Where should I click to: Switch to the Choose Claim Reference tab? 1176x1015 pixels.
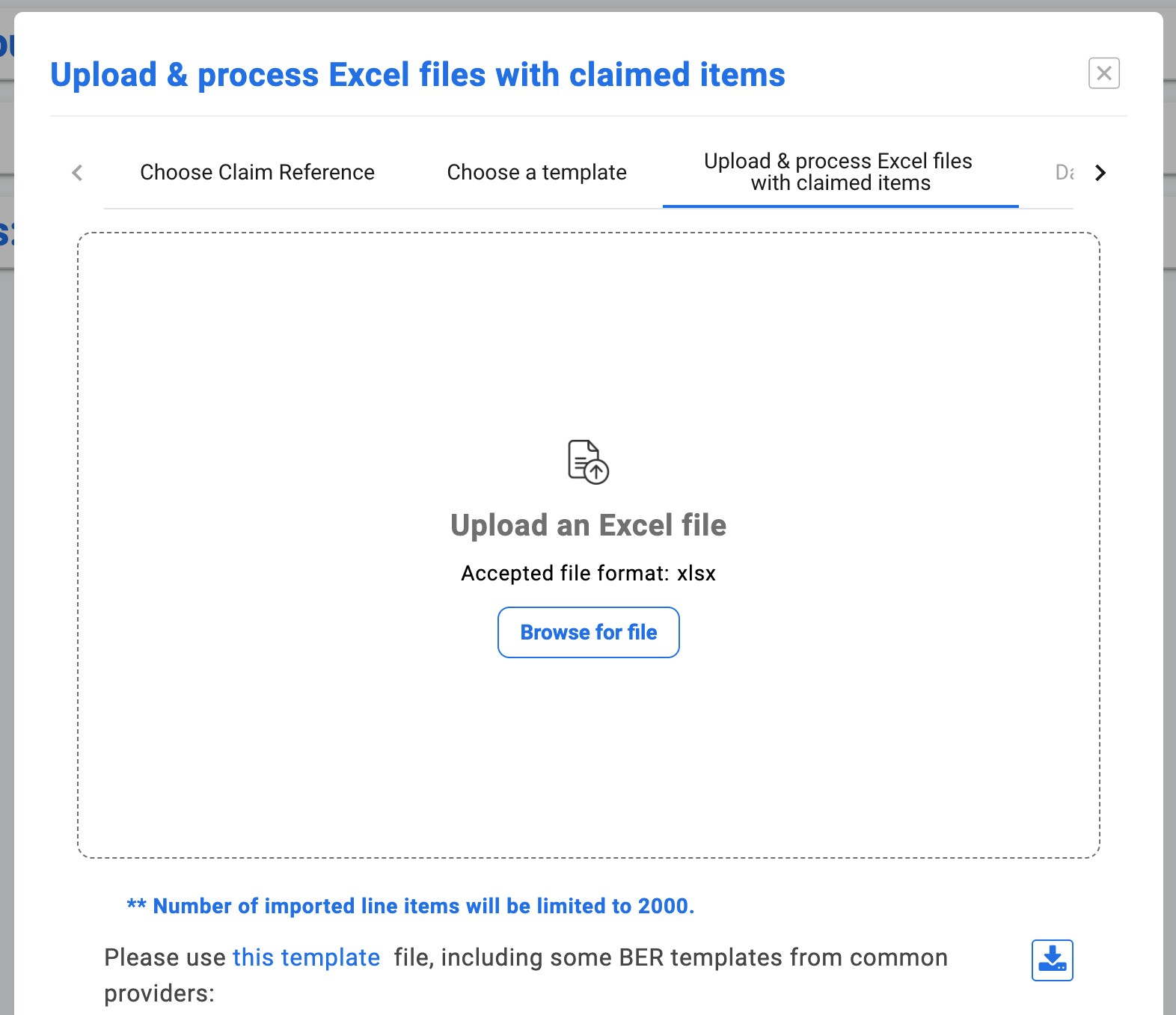(x=257, y=172)
